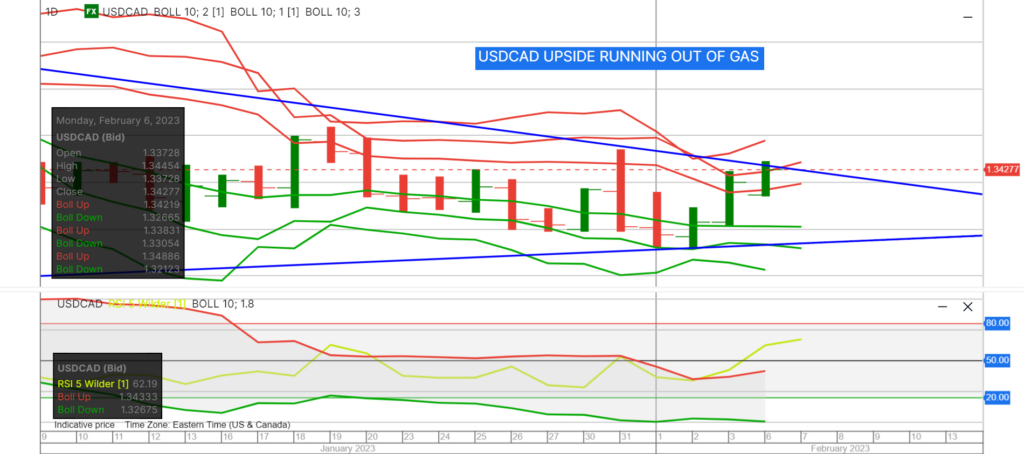Image resolution: width=1024 pixels, height=454 pixels.
Task: Click the February 2023 label on time axis
Action: pyautogui.click(x=839, y=449)
